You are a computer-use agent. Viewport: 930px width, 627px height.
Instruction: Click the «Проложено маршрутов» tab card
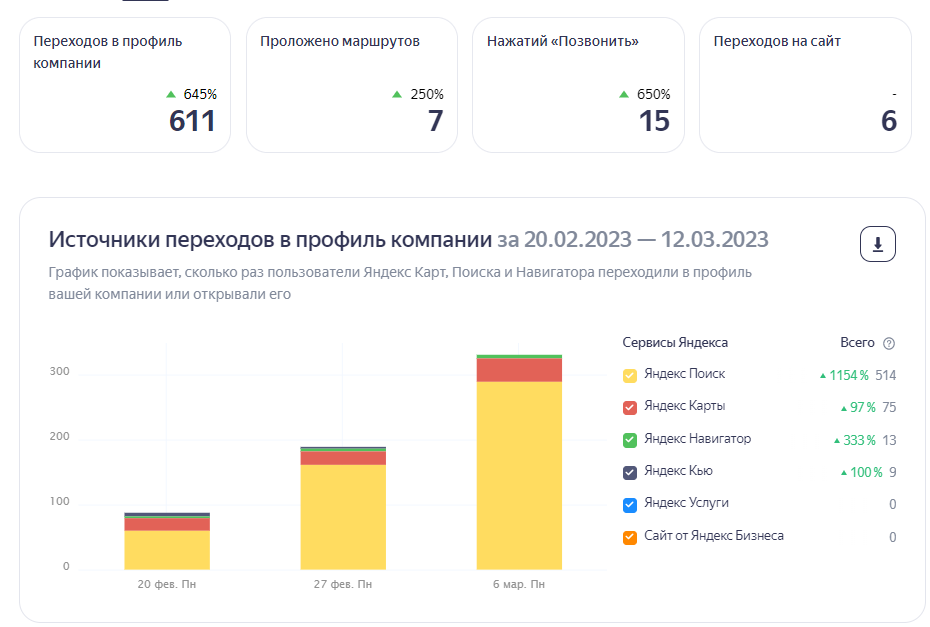point(351,80)
